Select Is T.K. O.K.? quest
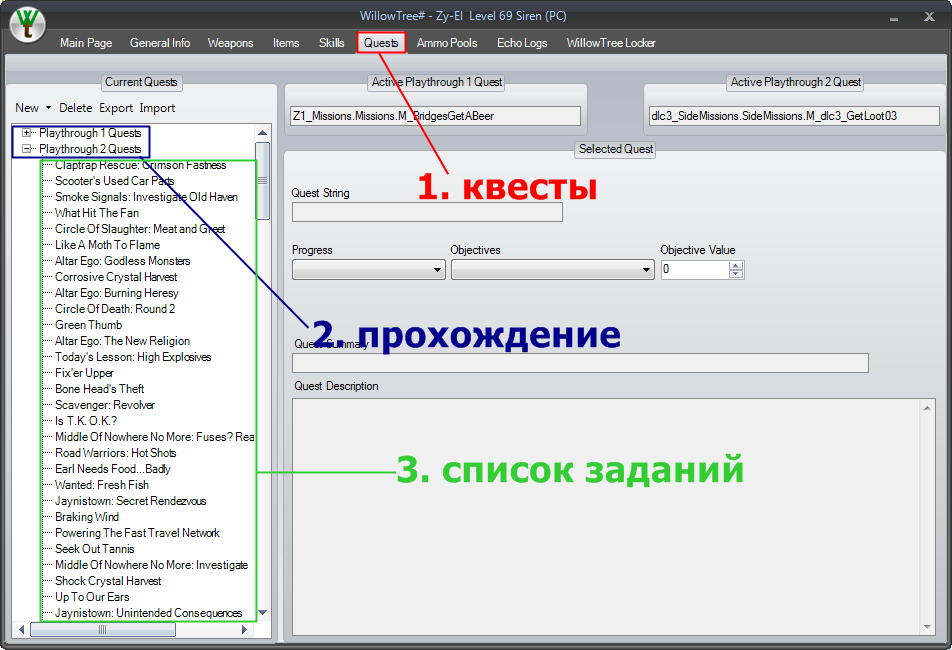The height and width of the screenshot is (650, 952). pyautogui.click(x=86, y=421)
